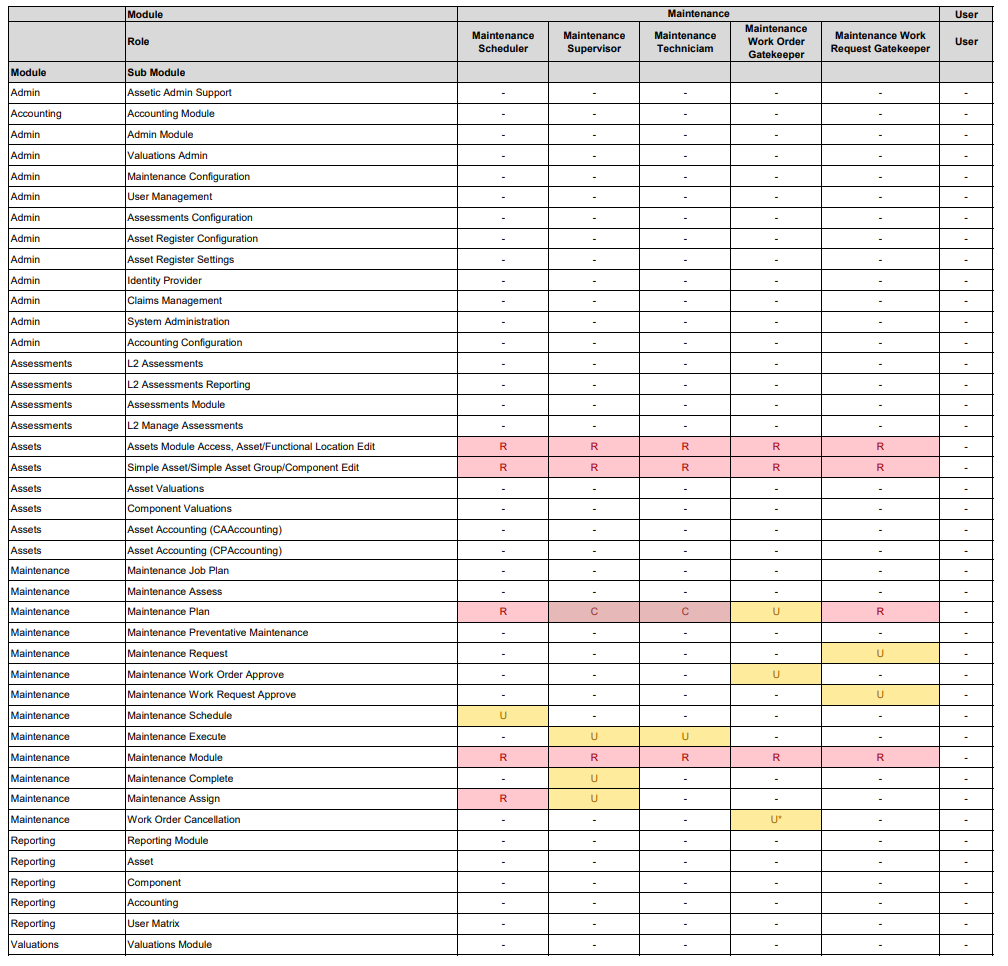Select the Maintenance Techniciam header cell

pos(685,42)
